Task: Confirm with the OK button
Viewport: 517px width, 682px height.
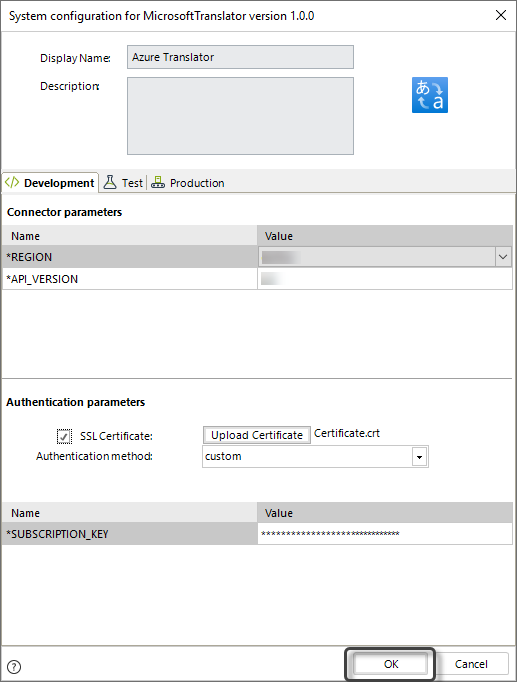Action: coord(390,664)
